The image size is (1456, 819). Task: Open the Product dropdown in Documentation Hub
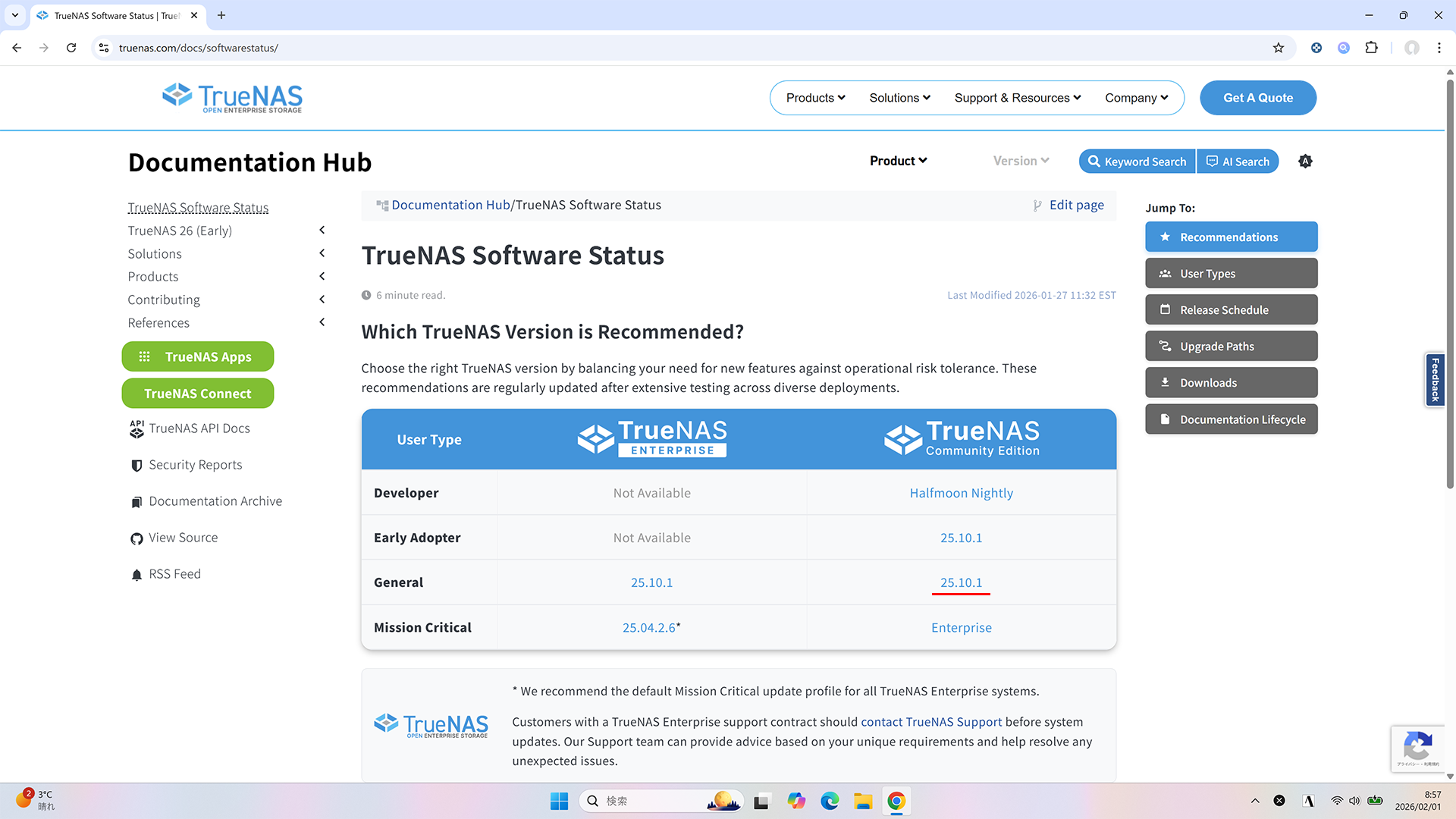pos(898,161)
